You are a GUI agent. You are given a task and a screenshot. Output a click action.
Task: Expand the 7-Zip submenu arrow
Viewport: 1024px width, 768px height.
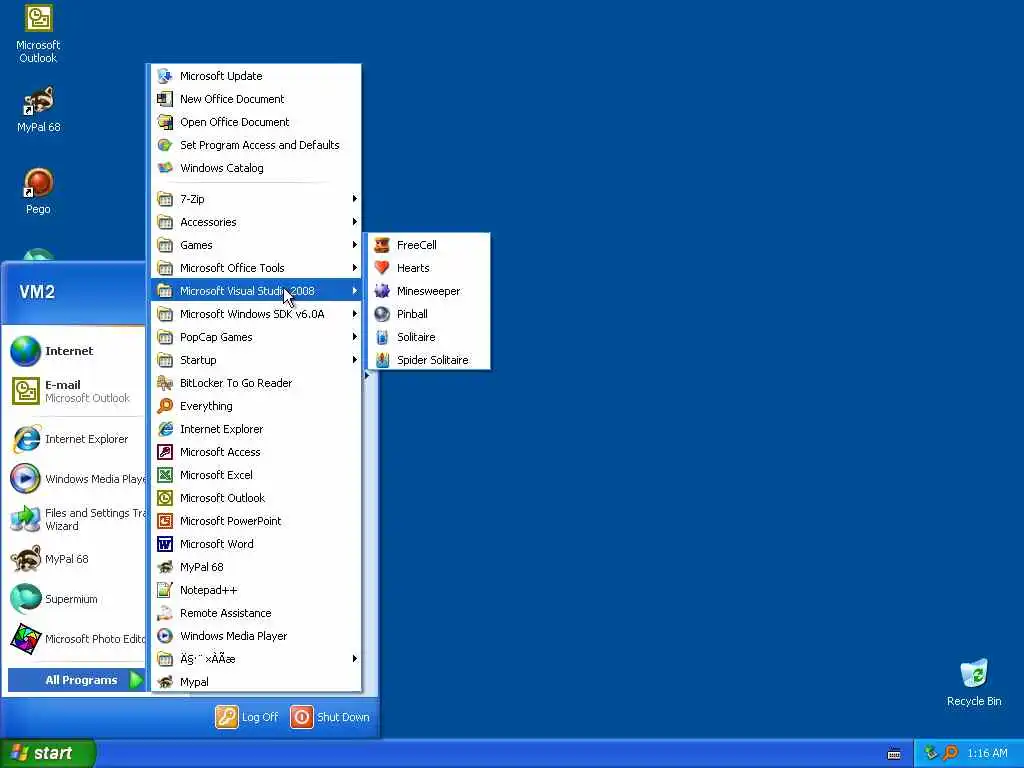[355, 199]
